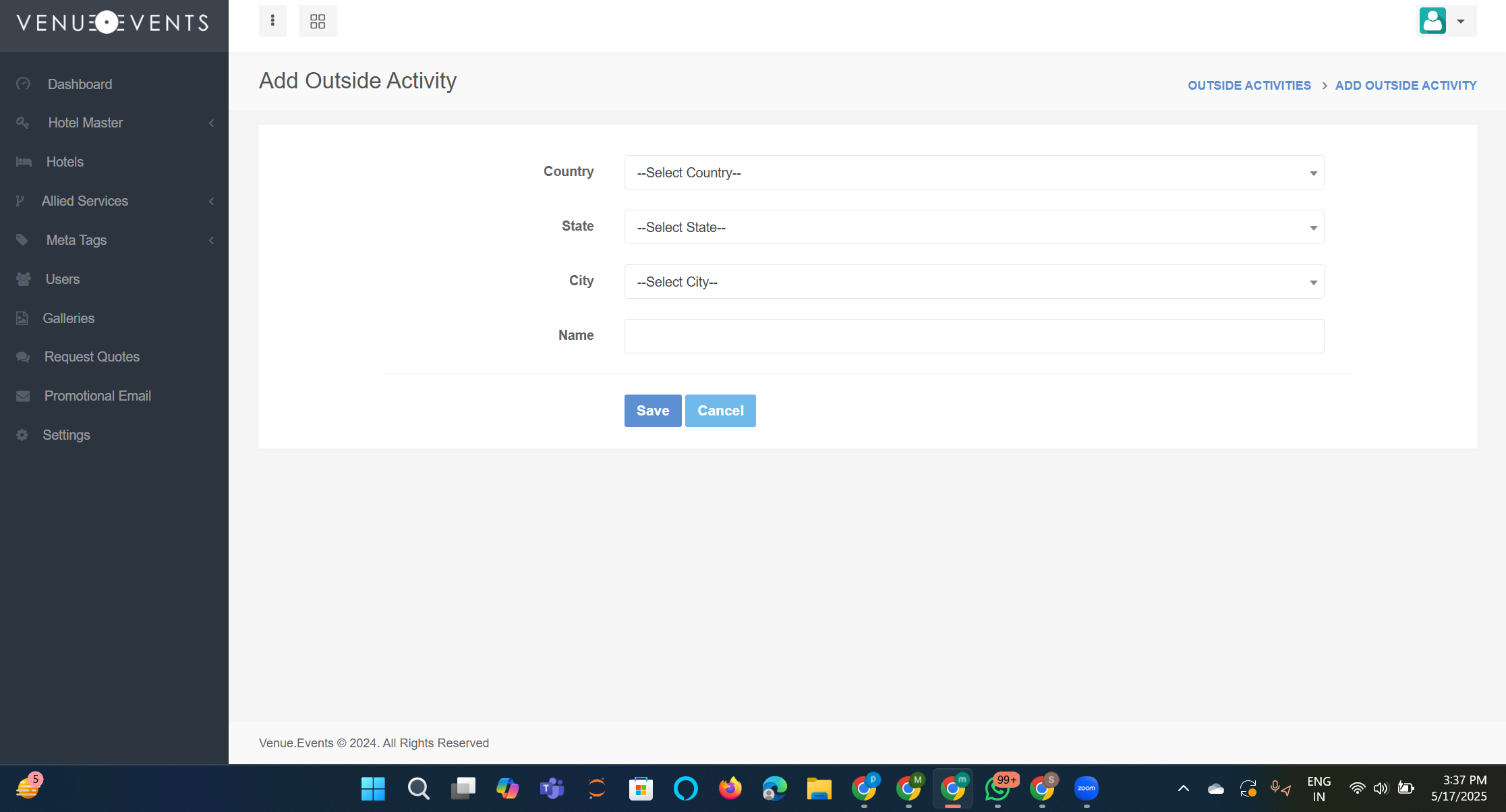Expand the Allied Services sidebar menu
Viewport: 1506px width, 812px height.
click(x=85, y=201)
